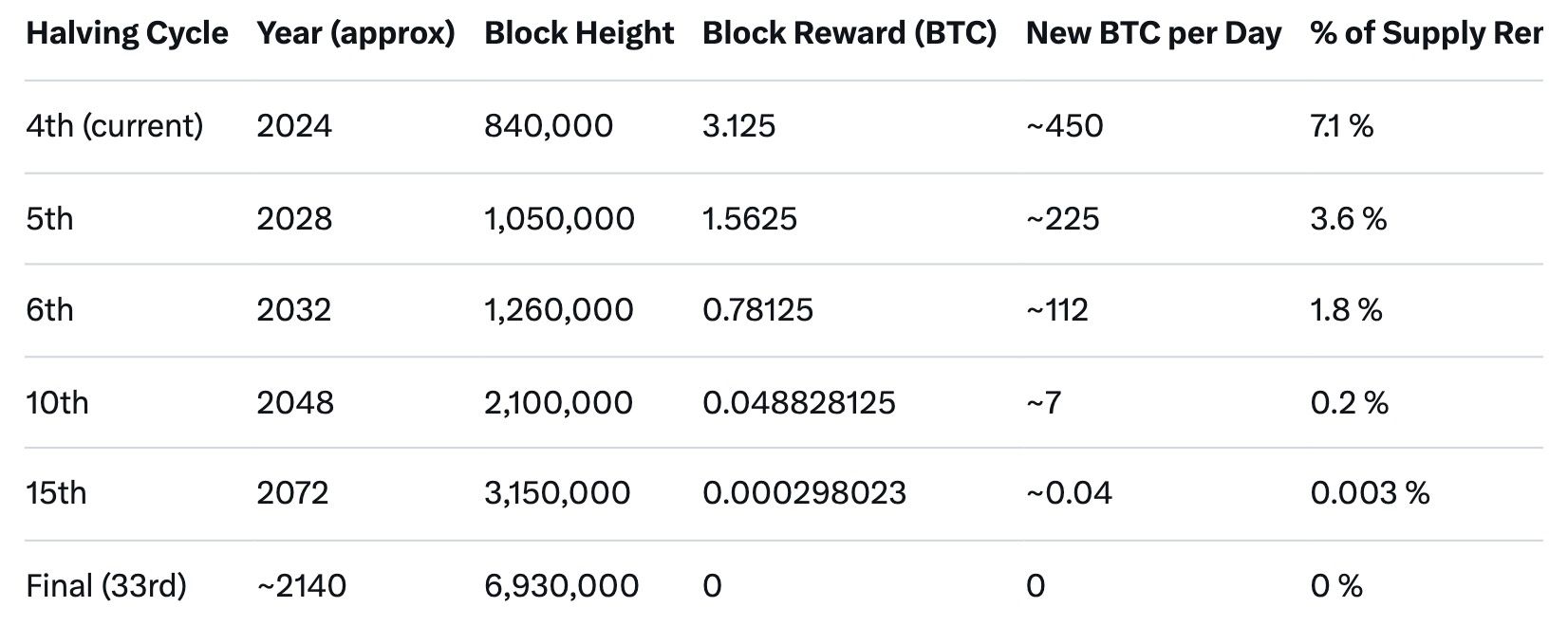Image resolution: width=1568 pixels, height=626 pixels.
Task: Click the 1.5625 block reward cell
Action: [x=750, y=219]
